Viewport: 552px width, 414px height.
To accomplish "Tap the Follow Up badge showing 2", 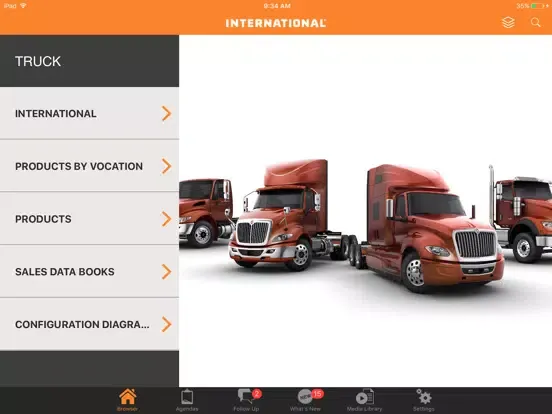I will pyautogui.click(x=257, y=394).
